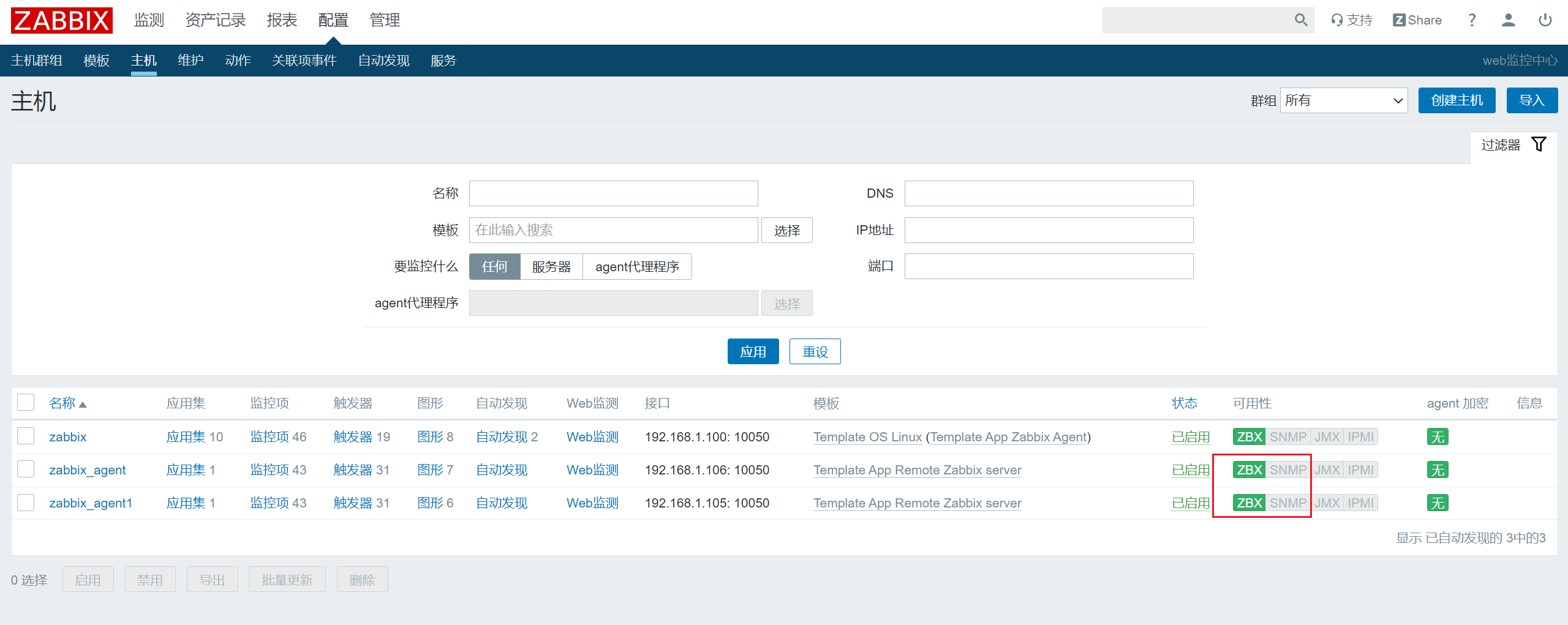Viewport: 1568px width, 625px height.
Task: Open the user profile icon
Action: 1509,20
